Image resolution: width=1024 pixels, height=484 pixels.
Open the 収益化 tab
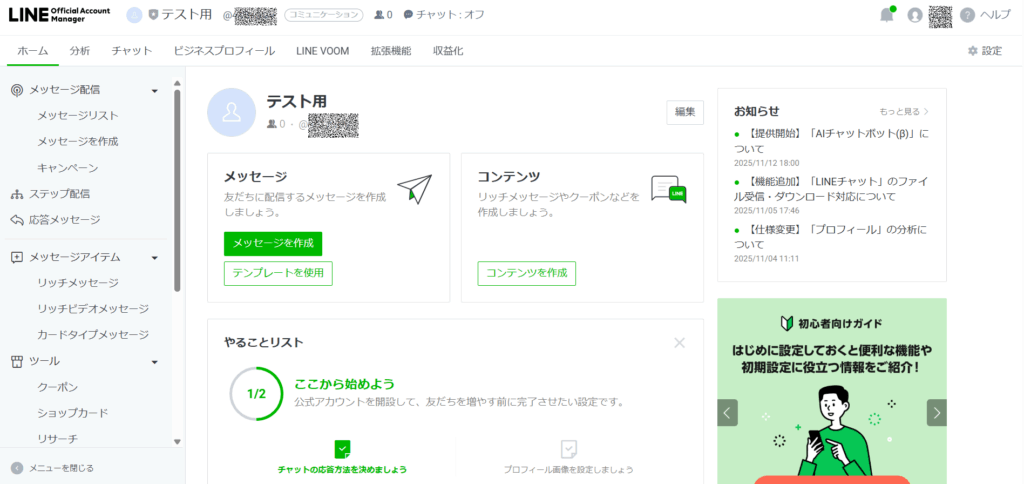pos(448,51)
